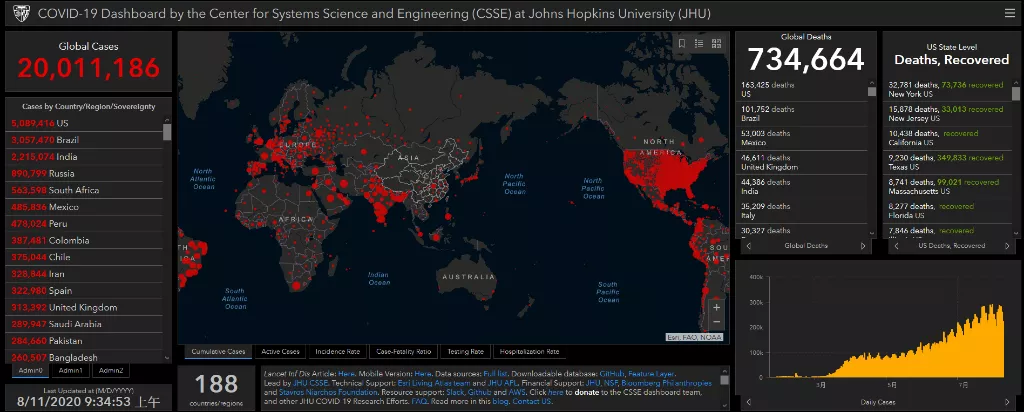Viewport: 1024px width, 412px height.
Task: Select Peru row in country cases list
Action: pyautogui.click(x=86, y=224)
